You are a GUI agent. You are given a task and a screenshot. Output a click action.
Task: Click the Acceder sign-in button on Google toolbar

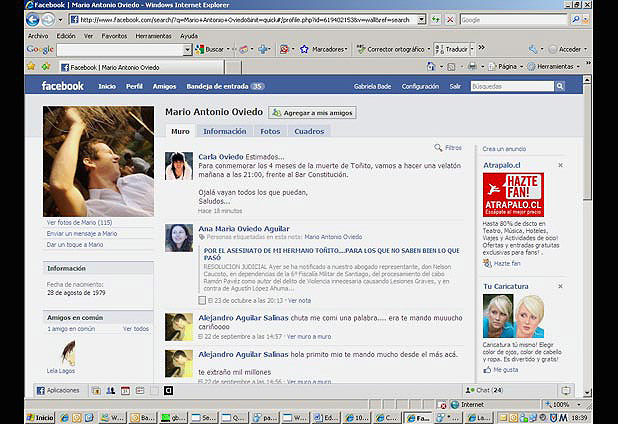coord(568,49)
